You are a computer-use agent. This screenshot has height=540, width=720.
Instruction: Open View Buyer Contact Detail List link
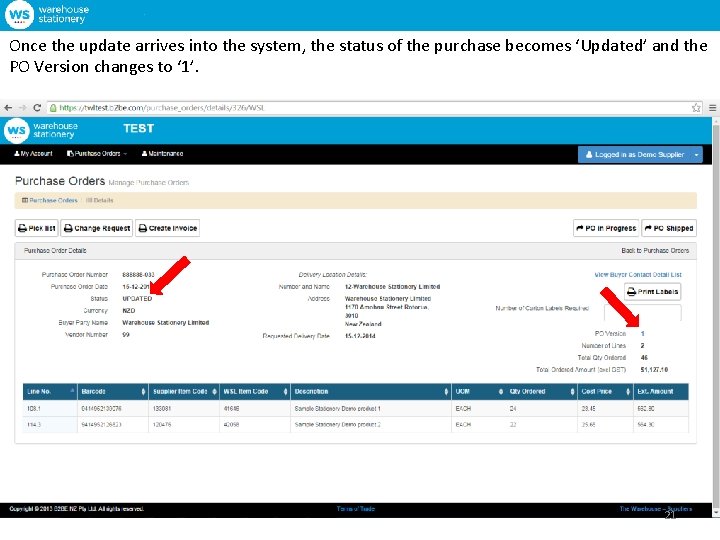pyautogui.click(x=638, y=275)
